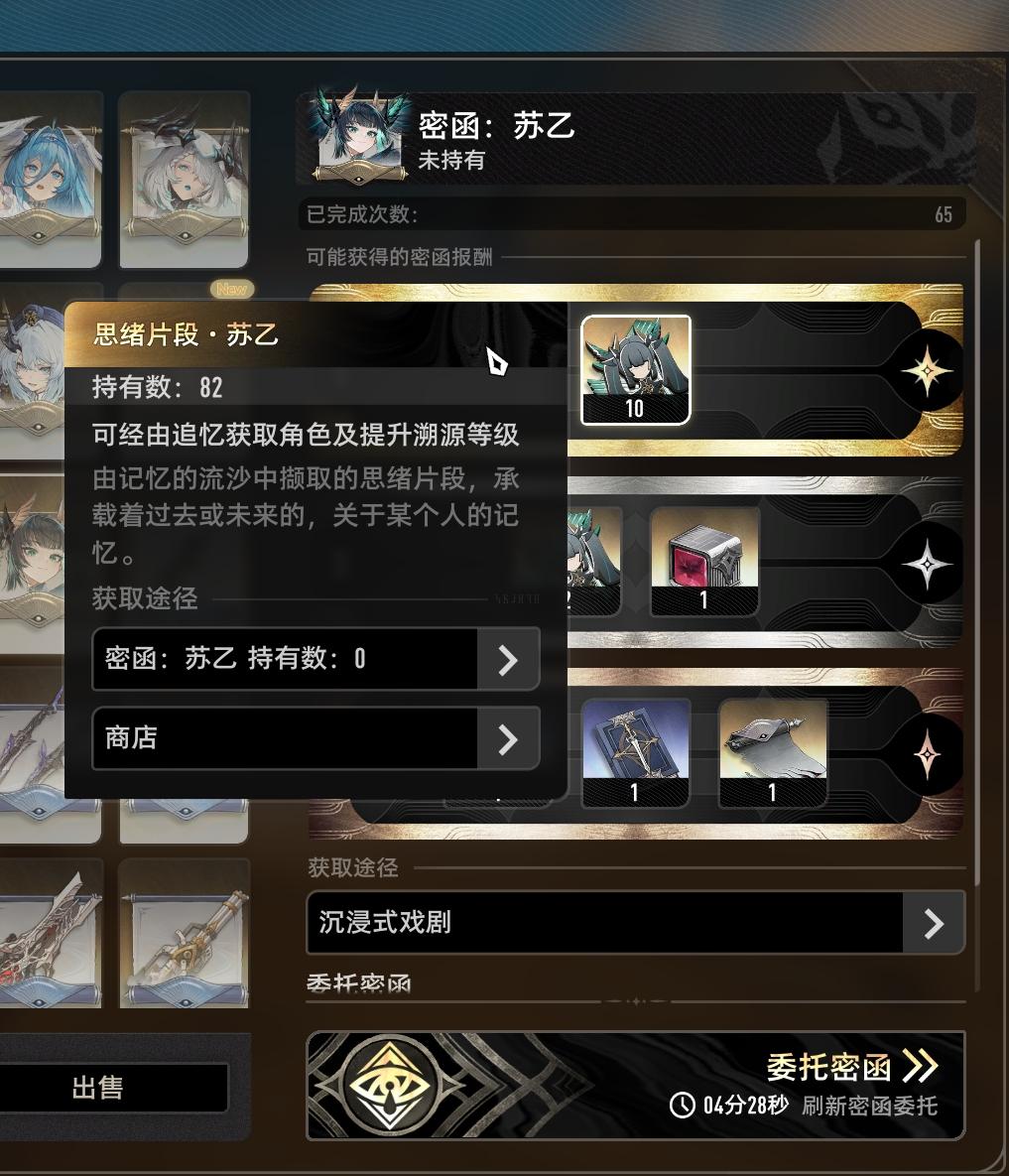
Task: Select the golden cannon weapon card
Action: 185,933
